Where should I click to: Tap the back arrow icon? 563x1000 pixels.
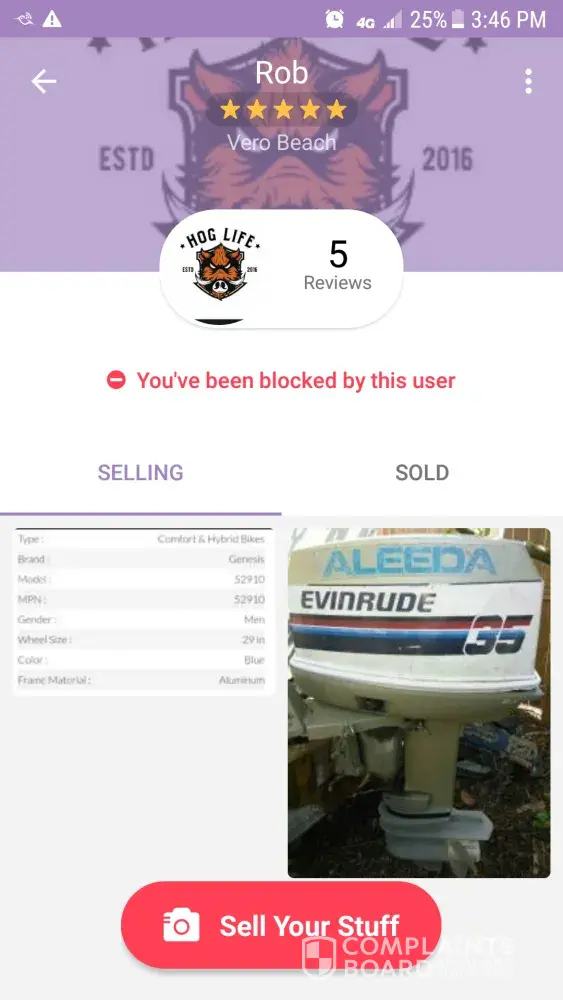(x=44, y=82)
